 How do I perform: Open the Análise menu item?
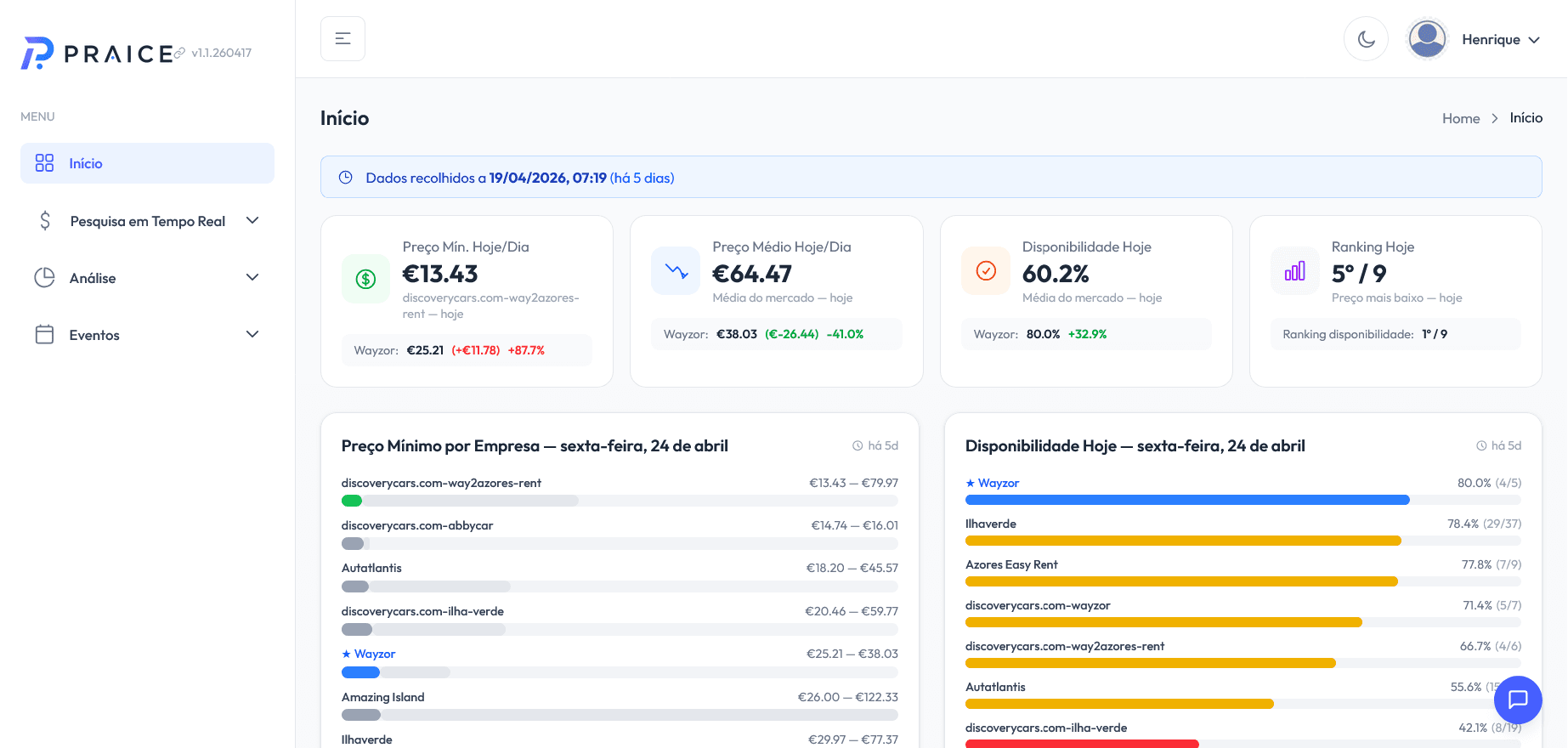point(147,278)
